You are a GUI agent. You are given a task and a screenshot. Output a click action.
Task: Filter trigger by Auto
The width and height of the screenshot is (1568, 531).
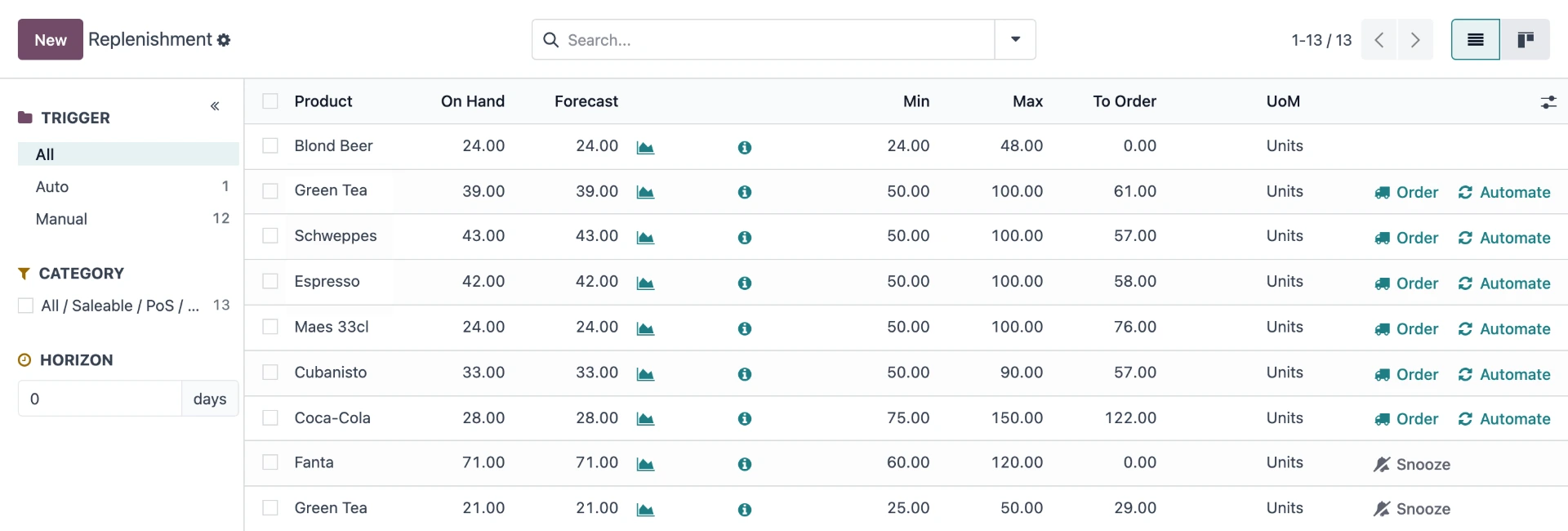pyautogui.click(x=52, y=187)
